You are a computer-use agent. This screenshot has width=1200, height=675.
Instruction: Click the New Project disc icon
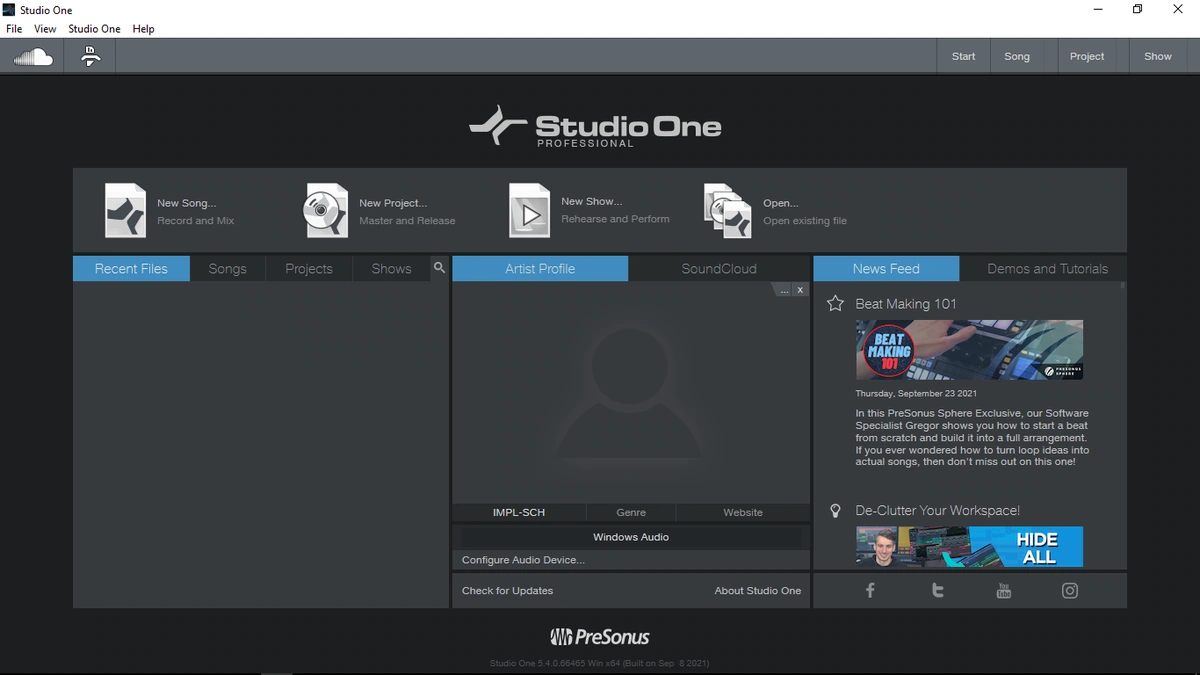coord(326,210)
